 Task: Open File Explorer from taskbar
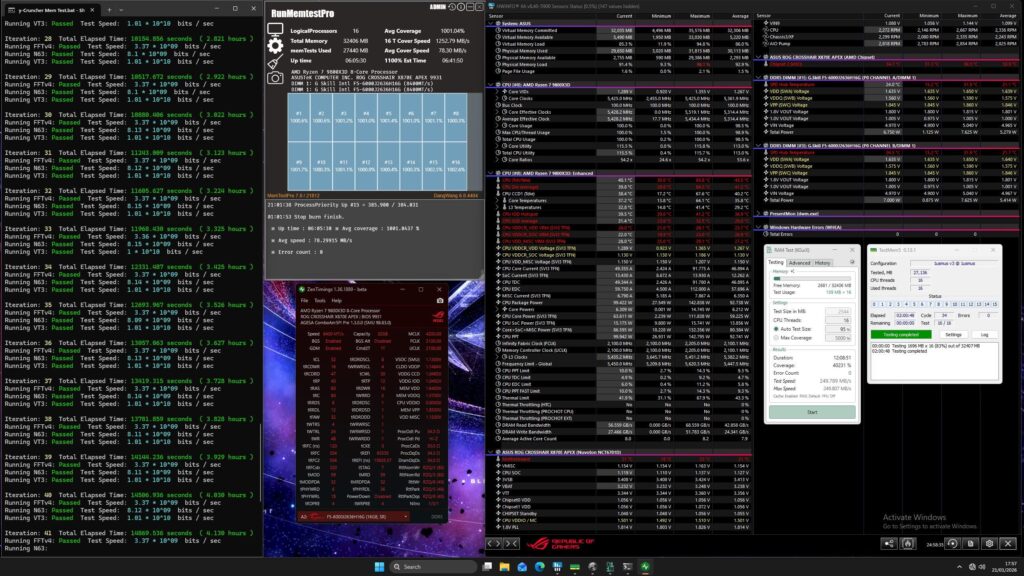click(504, 566)
